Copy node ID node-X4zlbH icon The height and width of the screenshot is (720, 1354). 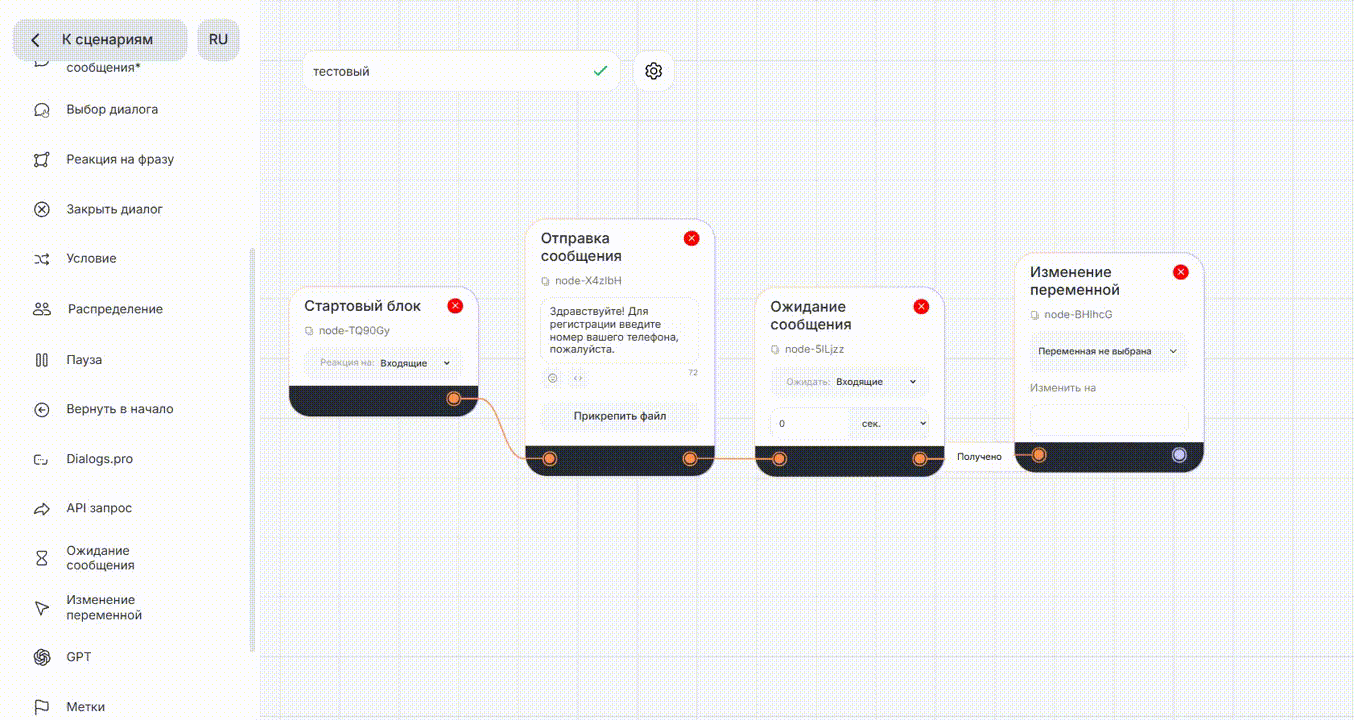(545, 281)
